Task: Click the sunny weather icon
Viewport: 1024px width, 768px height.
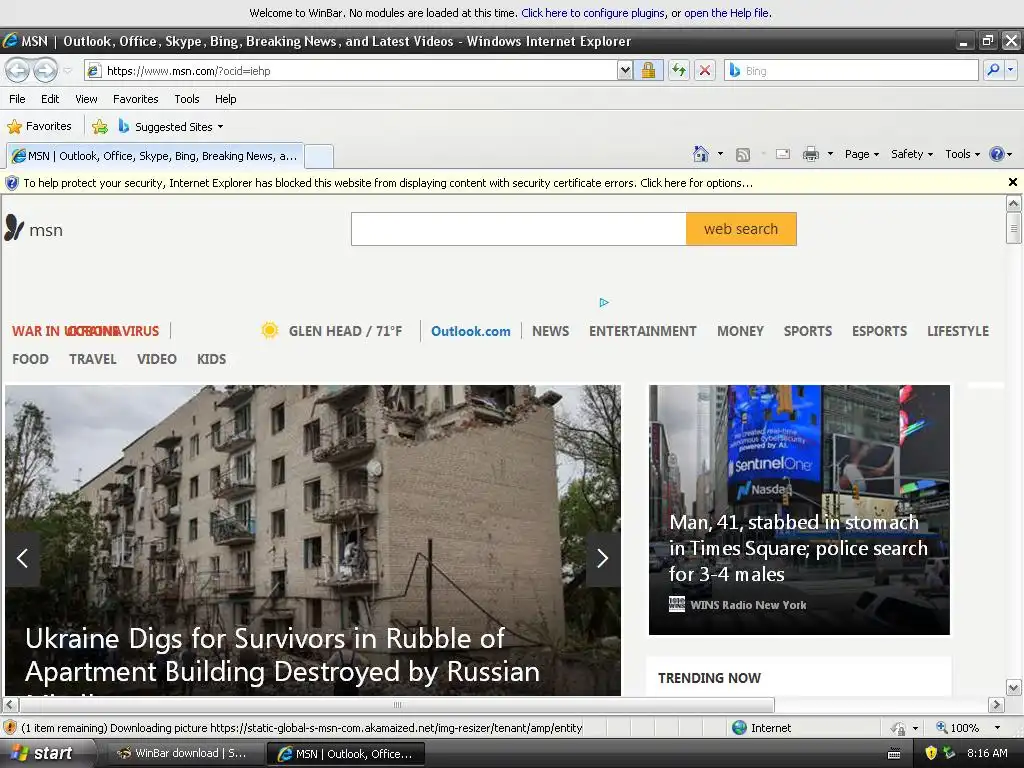Action: pyautogui.click(x=269, y=330)
